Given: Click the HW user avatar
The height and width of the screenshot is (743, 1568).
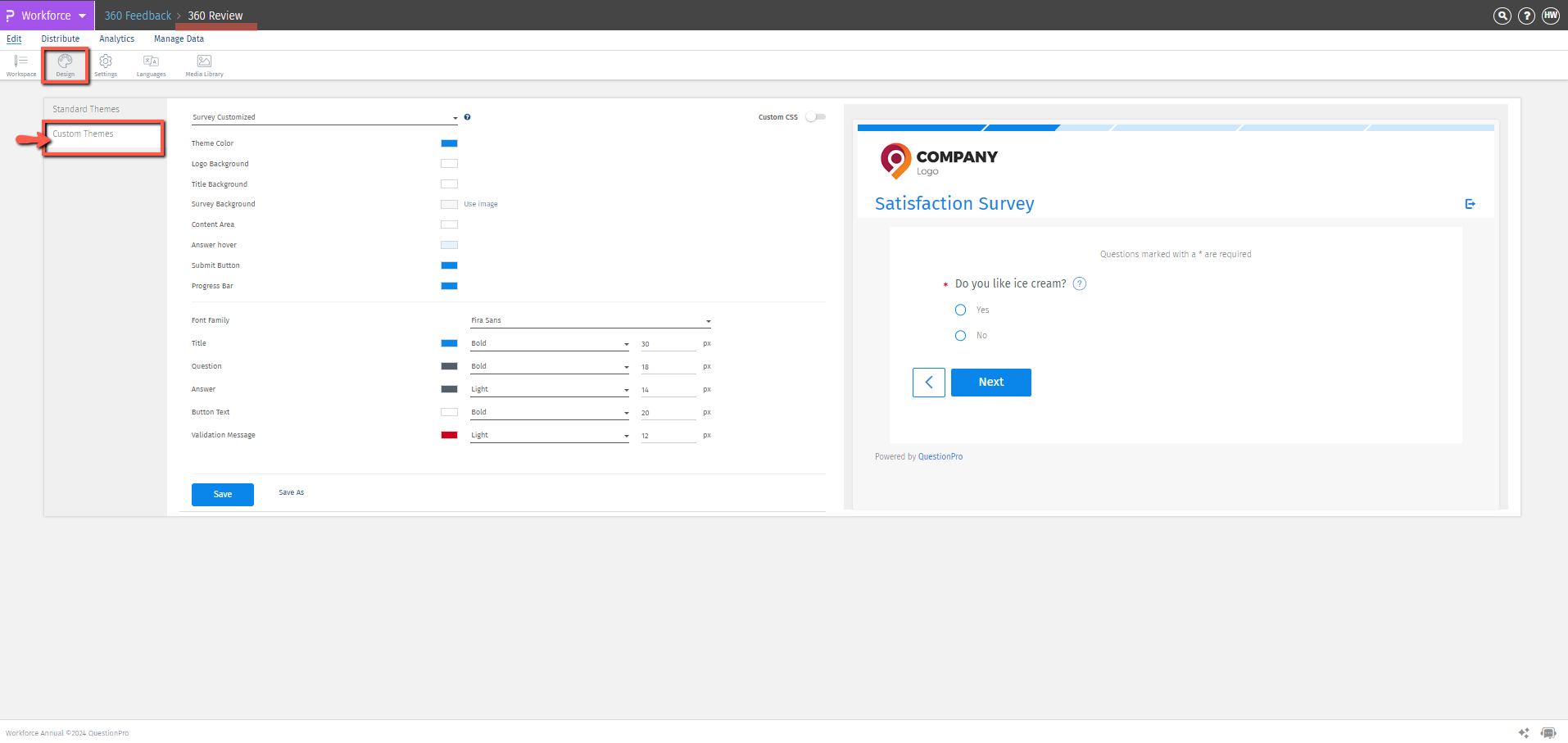Looking at the screenshot, I should [1549, 15].
